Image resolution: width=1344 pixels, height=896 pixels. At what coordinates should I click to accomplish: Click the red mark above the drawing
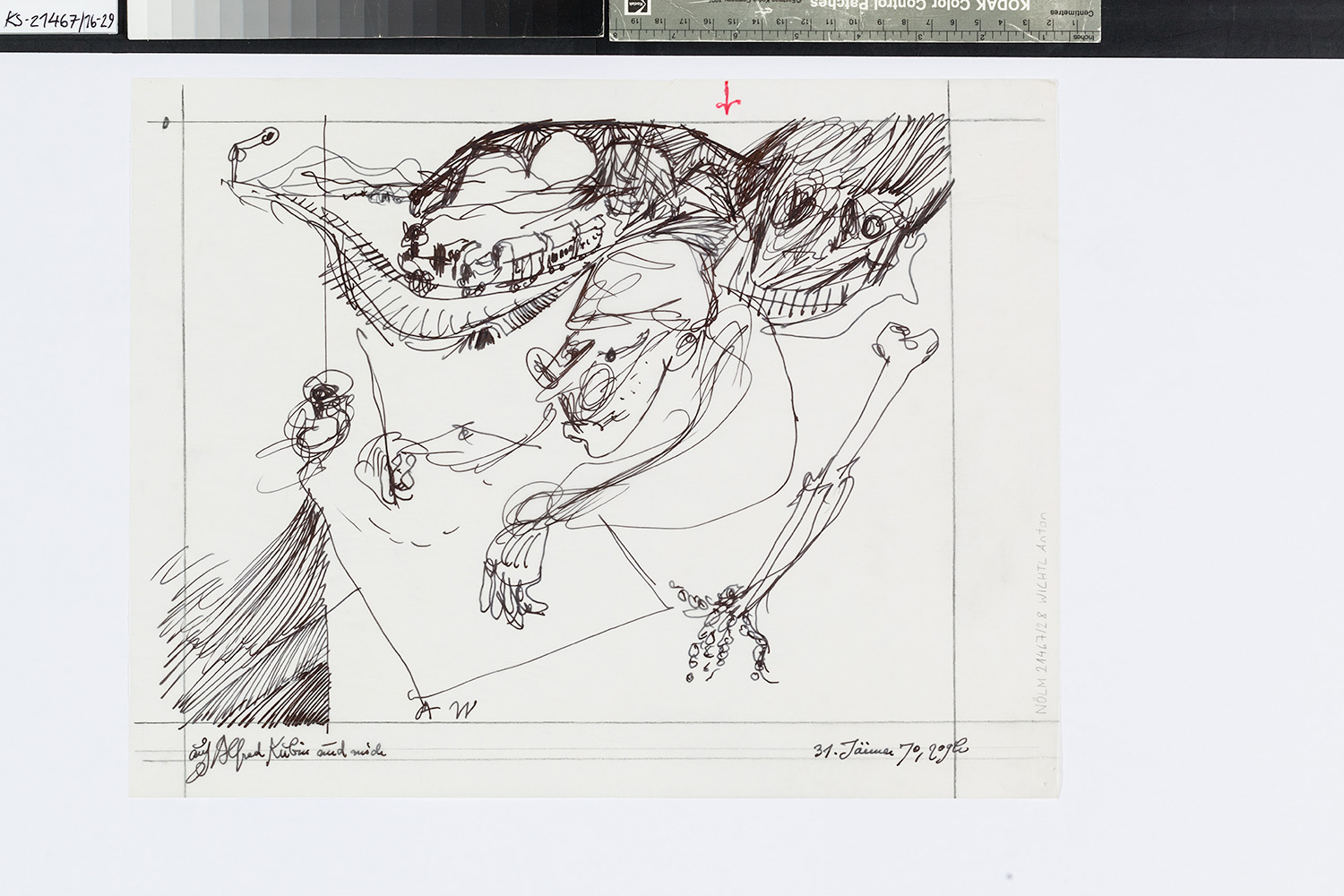tap(728, 100)
